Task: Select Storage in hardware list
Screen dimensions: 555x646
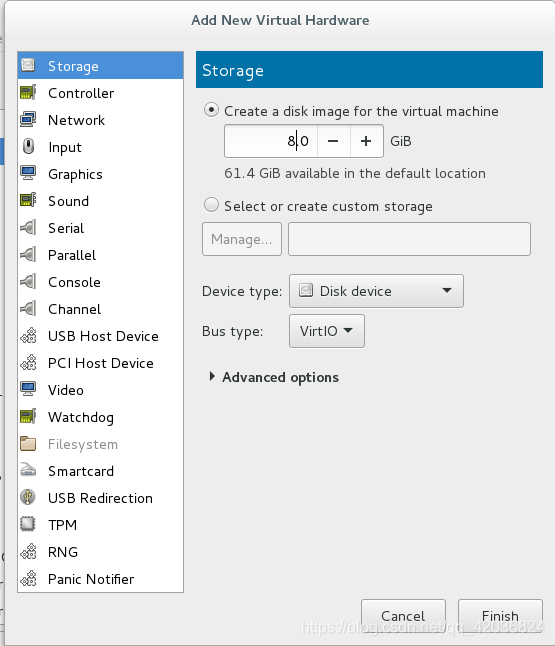Action: (x=101, y=65)
